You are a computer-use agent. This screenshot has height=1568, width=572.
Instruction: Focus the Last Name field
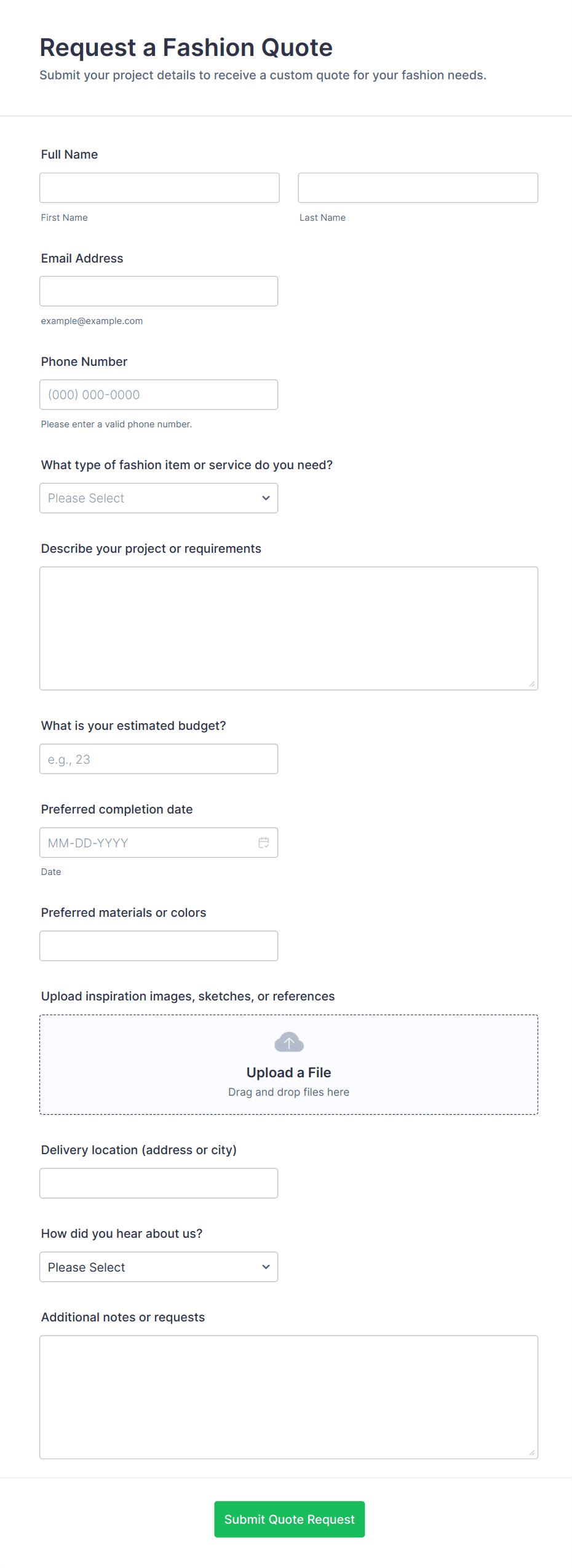pos(418,188)
